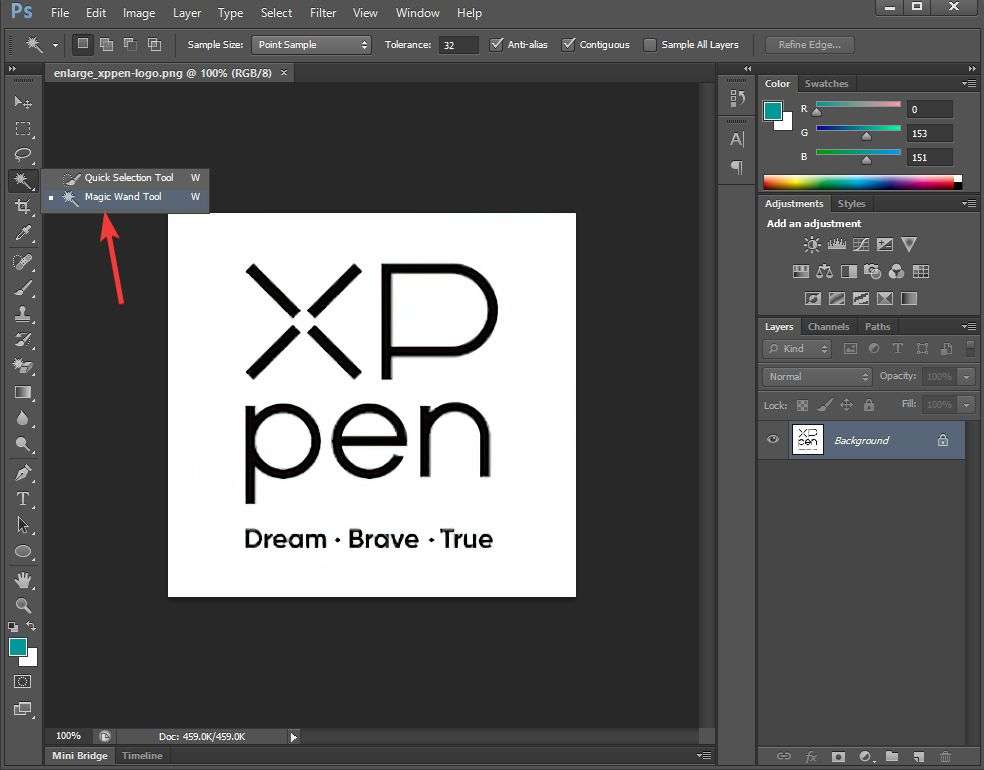This screenshot has width=984, height=770.
Task: Select the Zoom tool in toolbar
Action: click(22, 606)
